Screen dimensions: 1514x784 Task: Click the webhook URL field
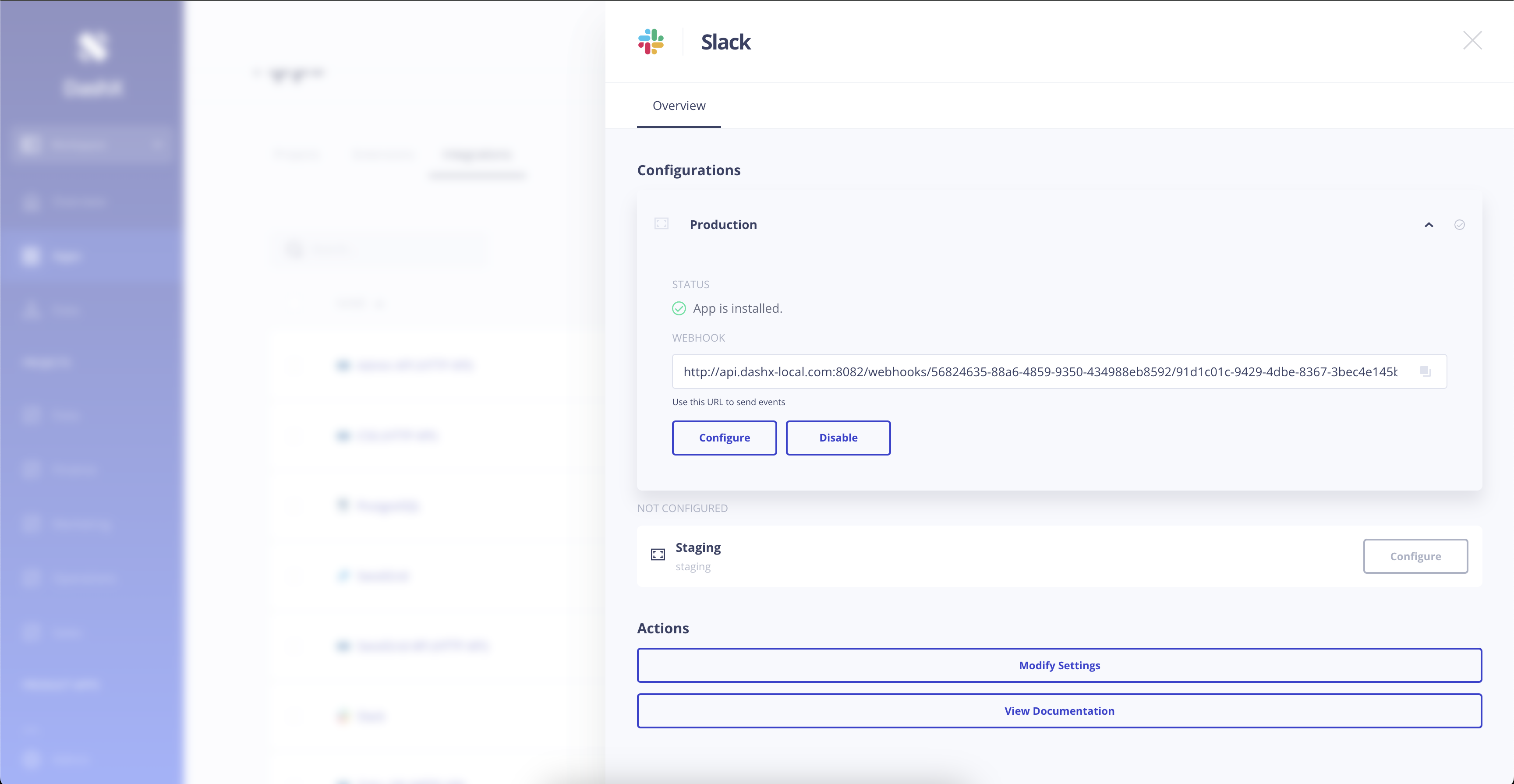click(1059, 371)
